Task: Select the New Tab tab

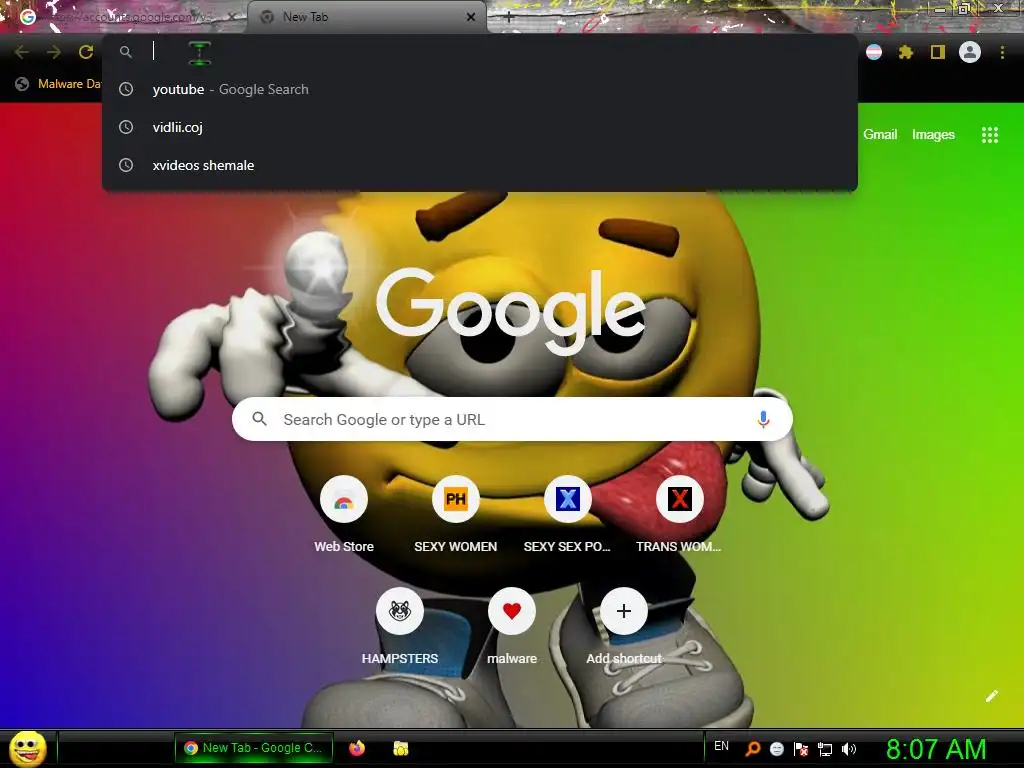Action: [x=366, y=17]
